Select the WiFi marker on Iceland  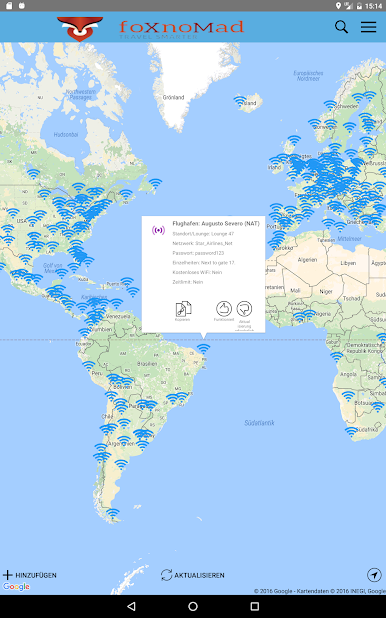240,100
